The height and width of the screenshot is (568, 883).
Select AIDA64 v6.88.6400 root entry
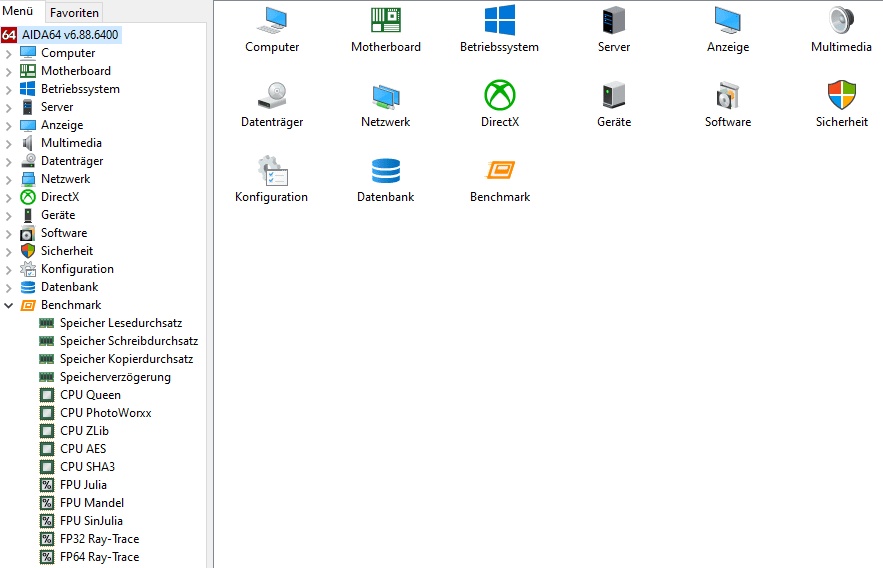pos(70,35)
